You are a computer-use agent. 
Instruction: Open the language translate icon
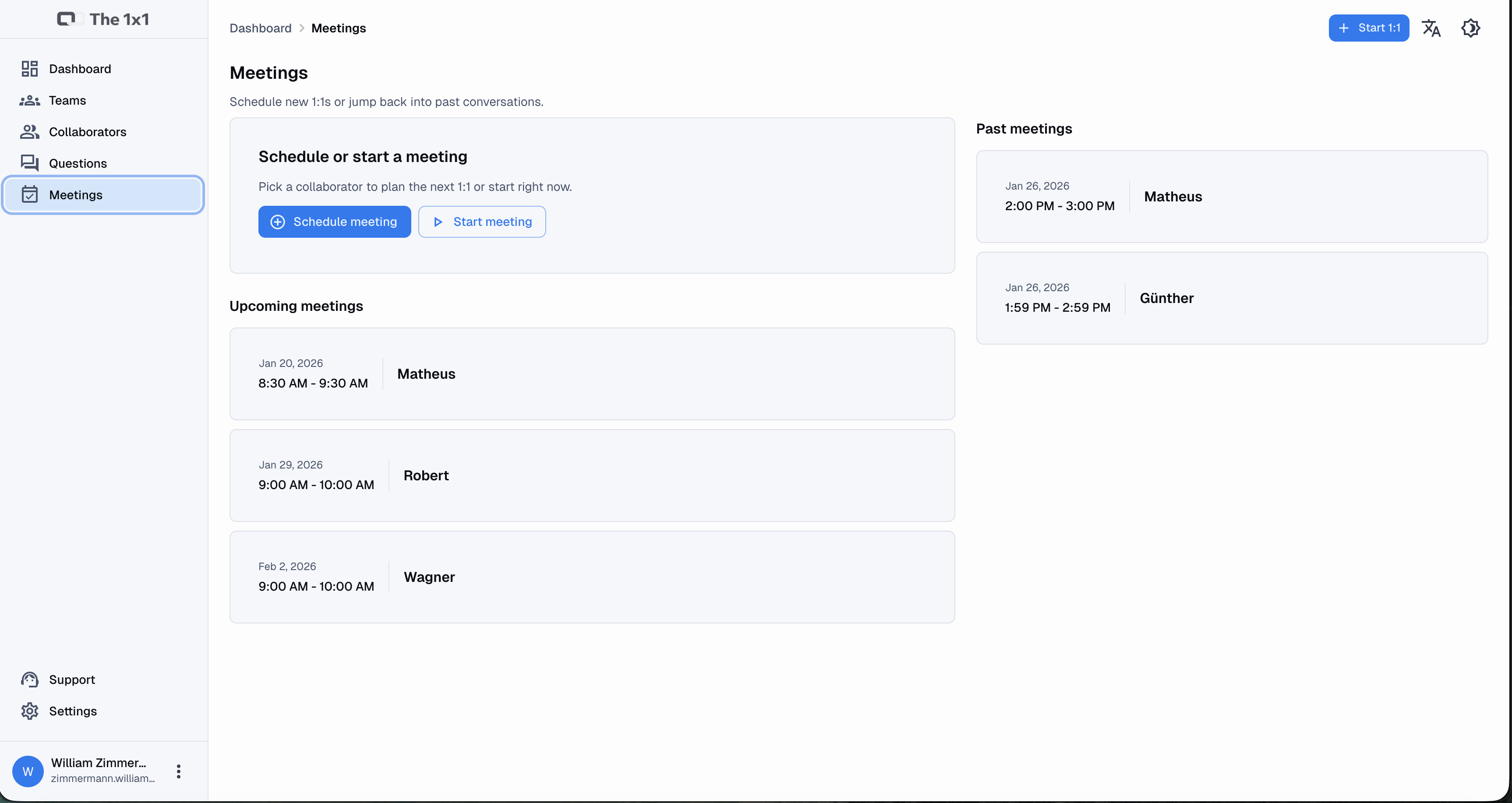[1431, 28]
